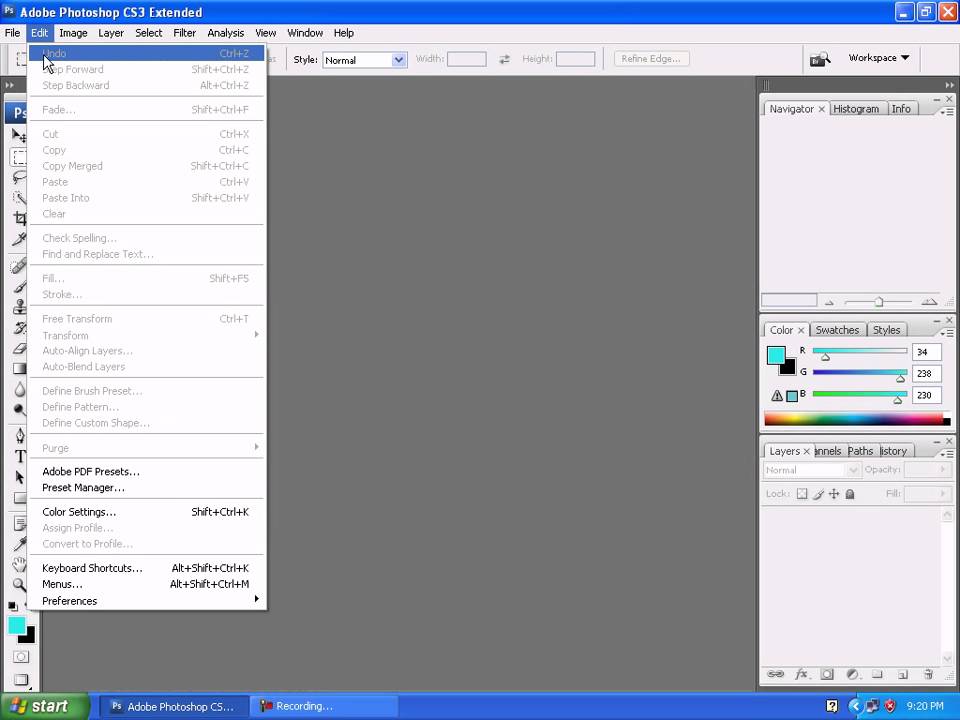This screenshot has width=960, height=720.
Task: Toggle Quick Mask mode button
Action: (x=21, y=656)
